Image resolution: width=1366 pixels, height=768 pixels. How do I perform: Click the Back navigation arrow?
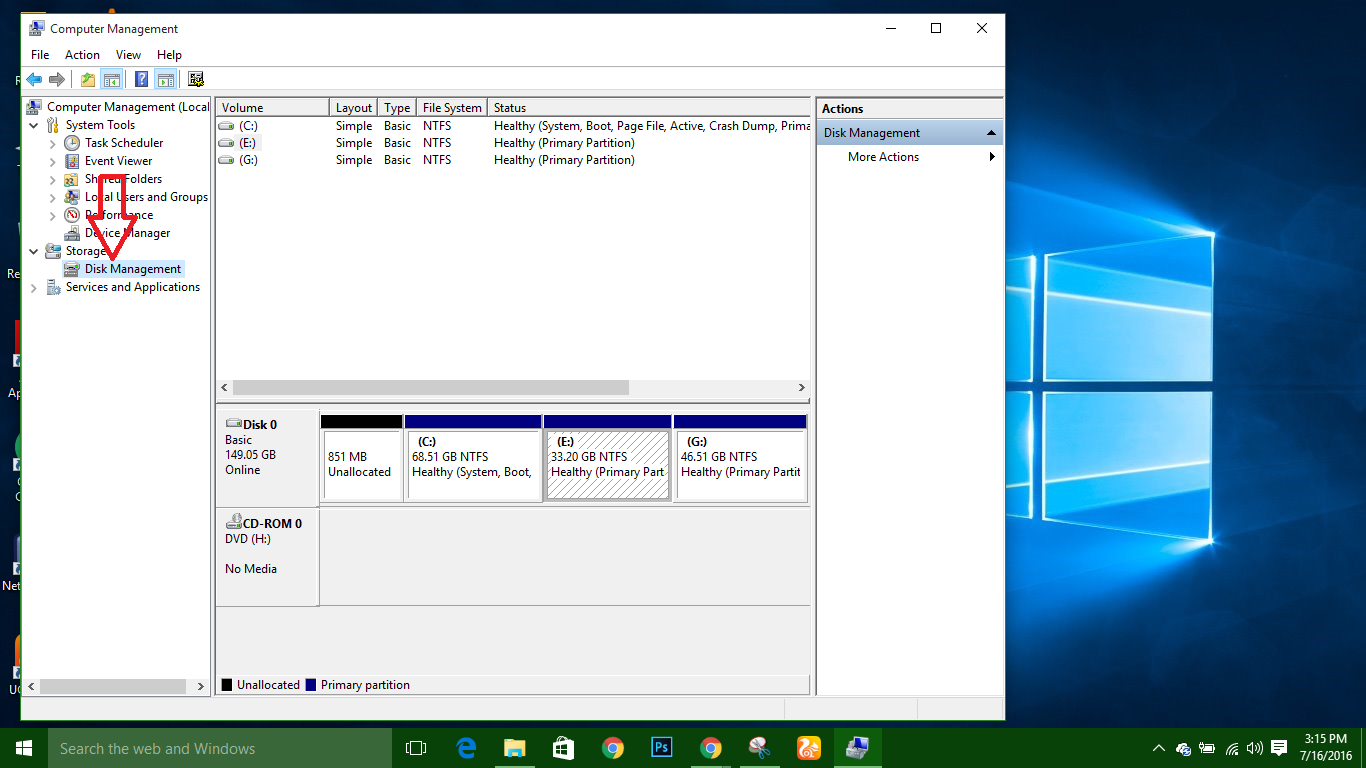point(34,79)
